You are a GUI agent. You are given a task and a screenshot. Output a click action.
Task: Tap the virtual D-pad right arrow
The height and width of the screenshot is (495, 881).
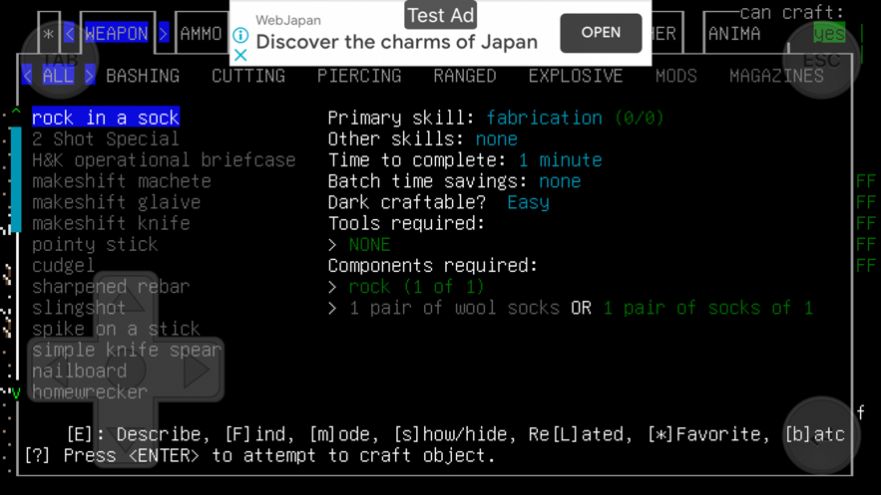click(x=195, y=370)
